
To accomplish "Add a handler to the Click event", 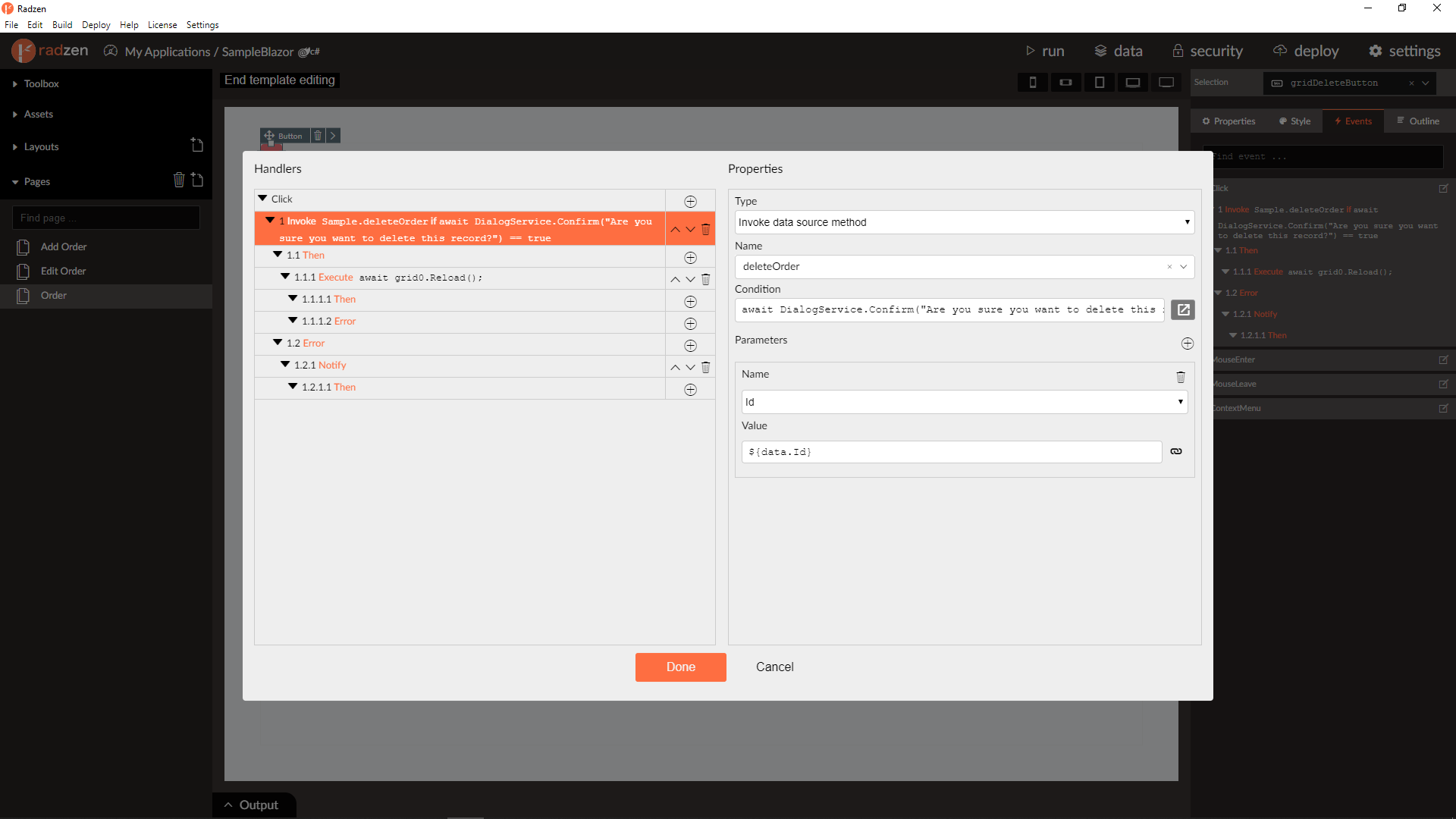I will [x=690, y=201].
